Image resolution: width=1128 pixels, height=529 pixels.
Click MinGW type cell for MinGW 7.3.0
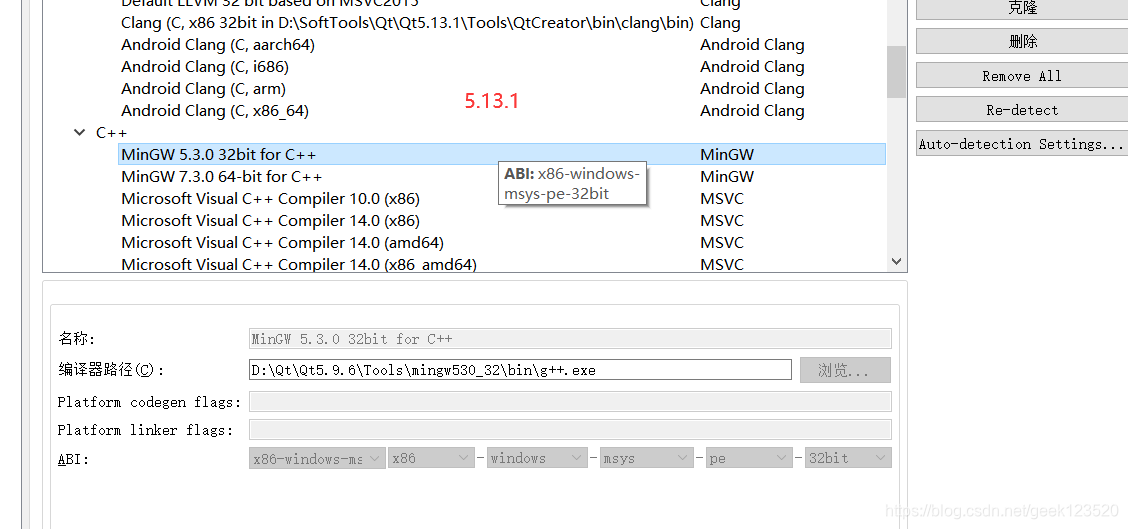tap(727, 176)
